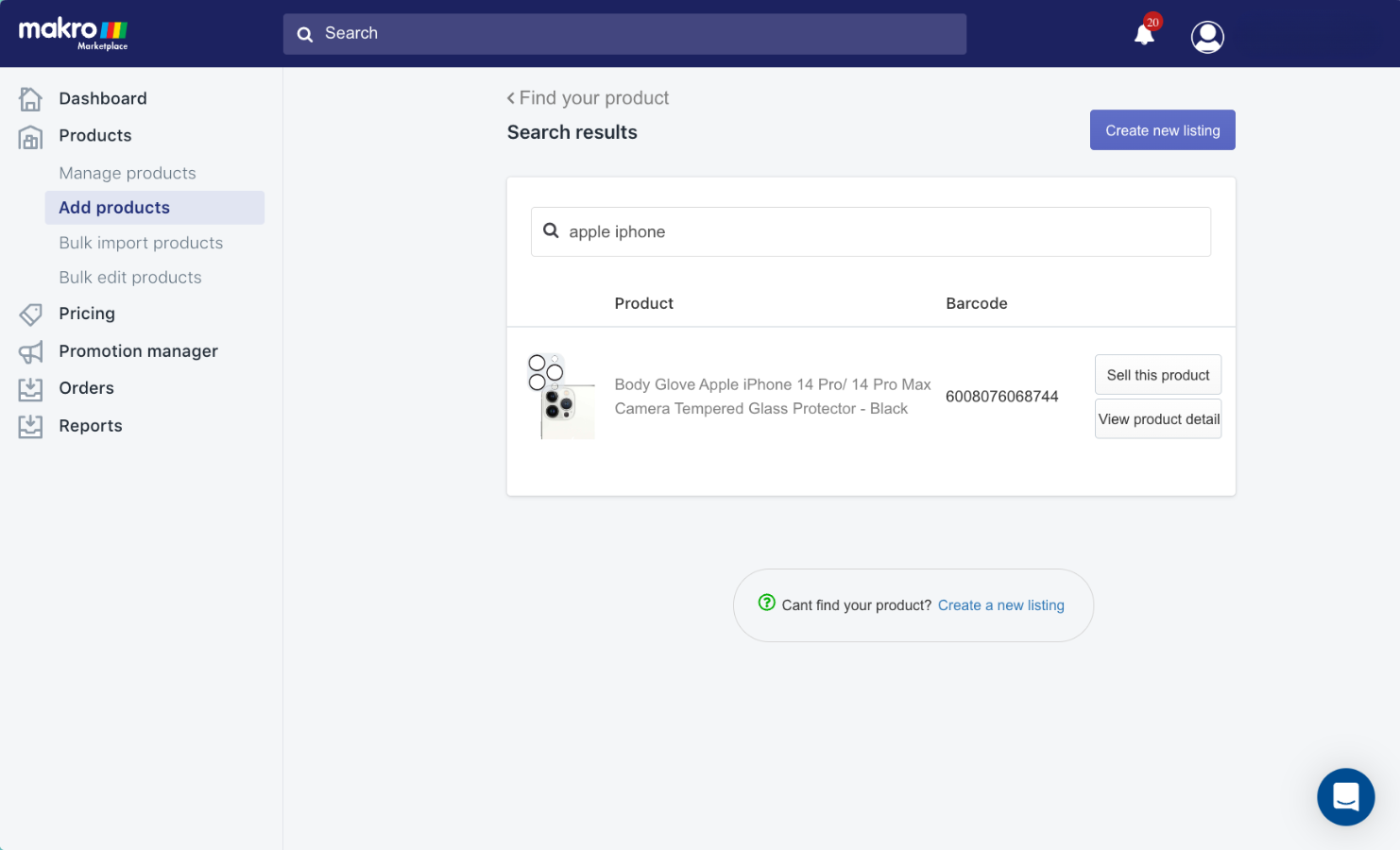
Task: Click the green help question icon
Action: pyautogui.click(x=767, y=603)
